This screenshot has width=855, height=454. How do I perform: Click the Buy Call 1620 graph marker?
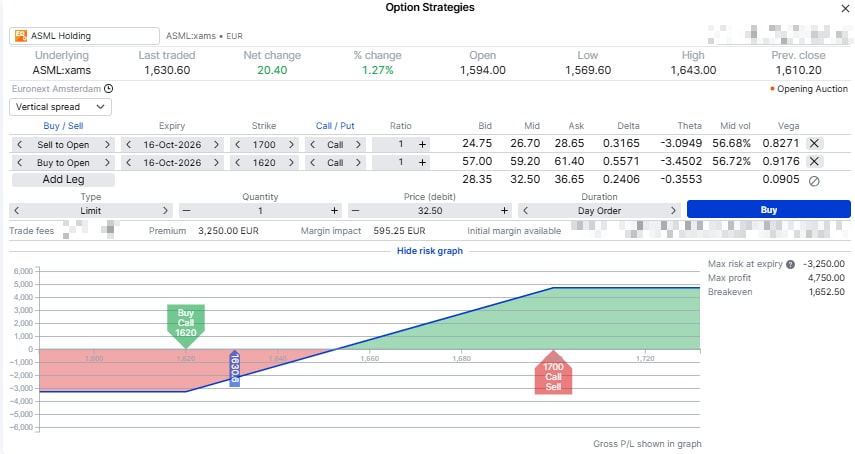click(186, 326)
